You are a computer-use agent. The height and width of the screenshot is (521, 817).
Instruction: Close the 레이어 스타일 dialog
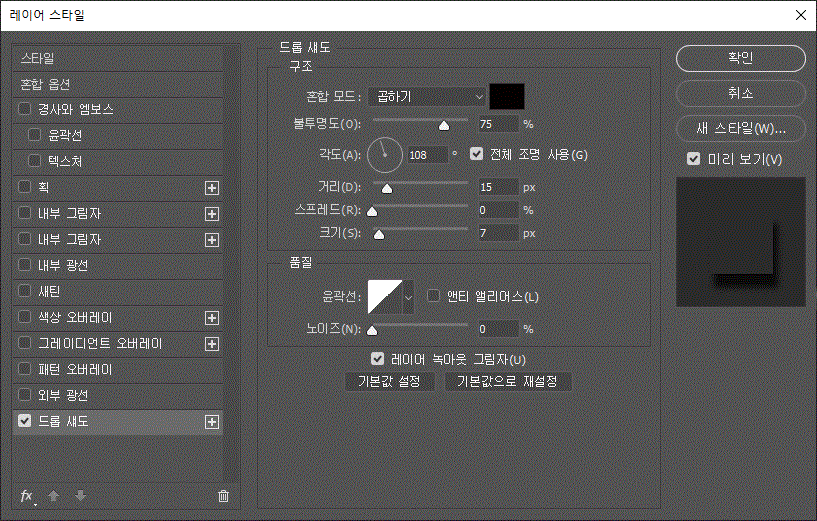[x=801, y=15]
